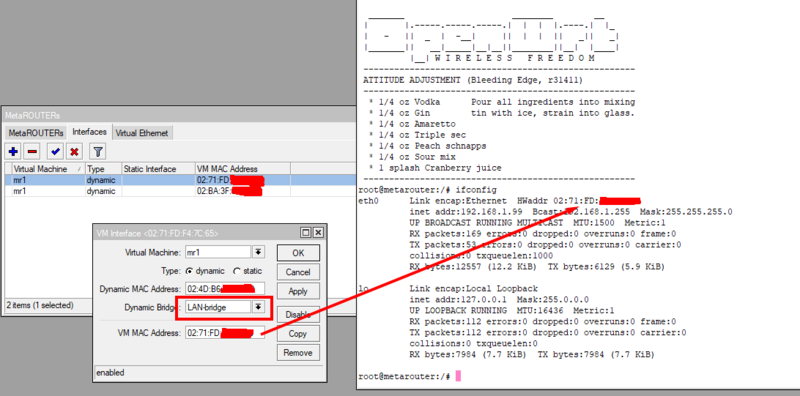Click the '2 items (1 selected)' status
This screenshot has height=396, width=800.
click(40, 305)
